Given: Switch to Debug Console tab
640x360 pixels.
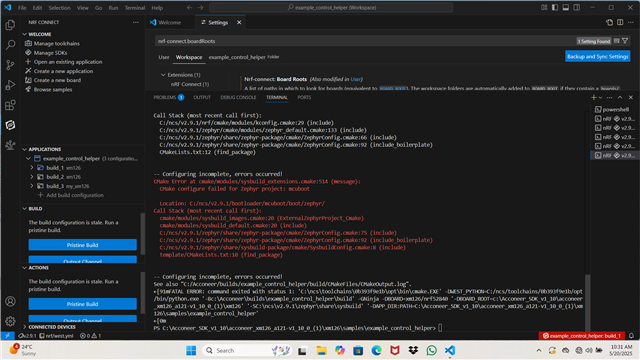Looking at the screenshot, I should click(x=238, y=97).
